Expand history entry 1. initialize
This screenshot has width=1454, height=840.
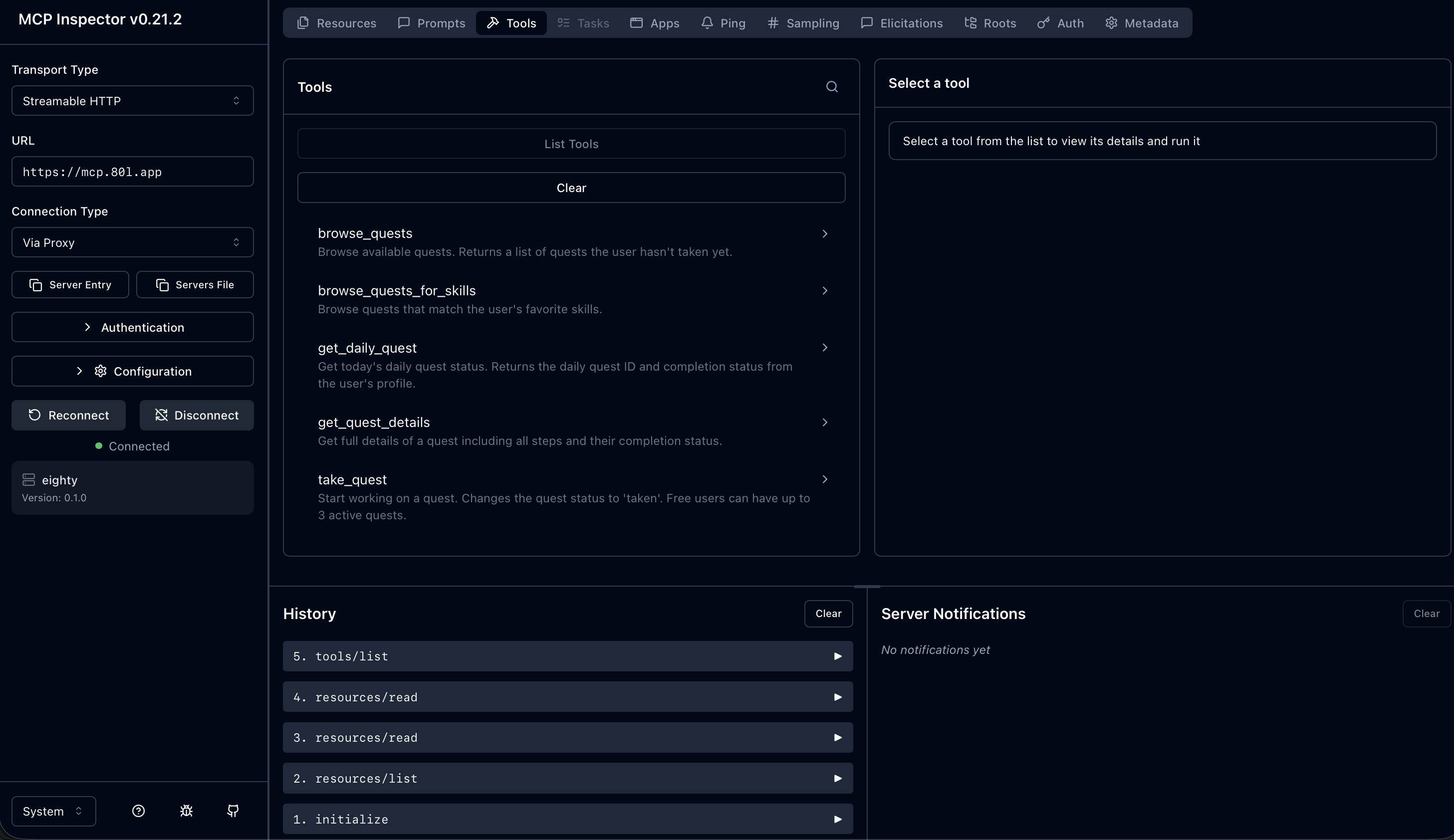[568, 819]
